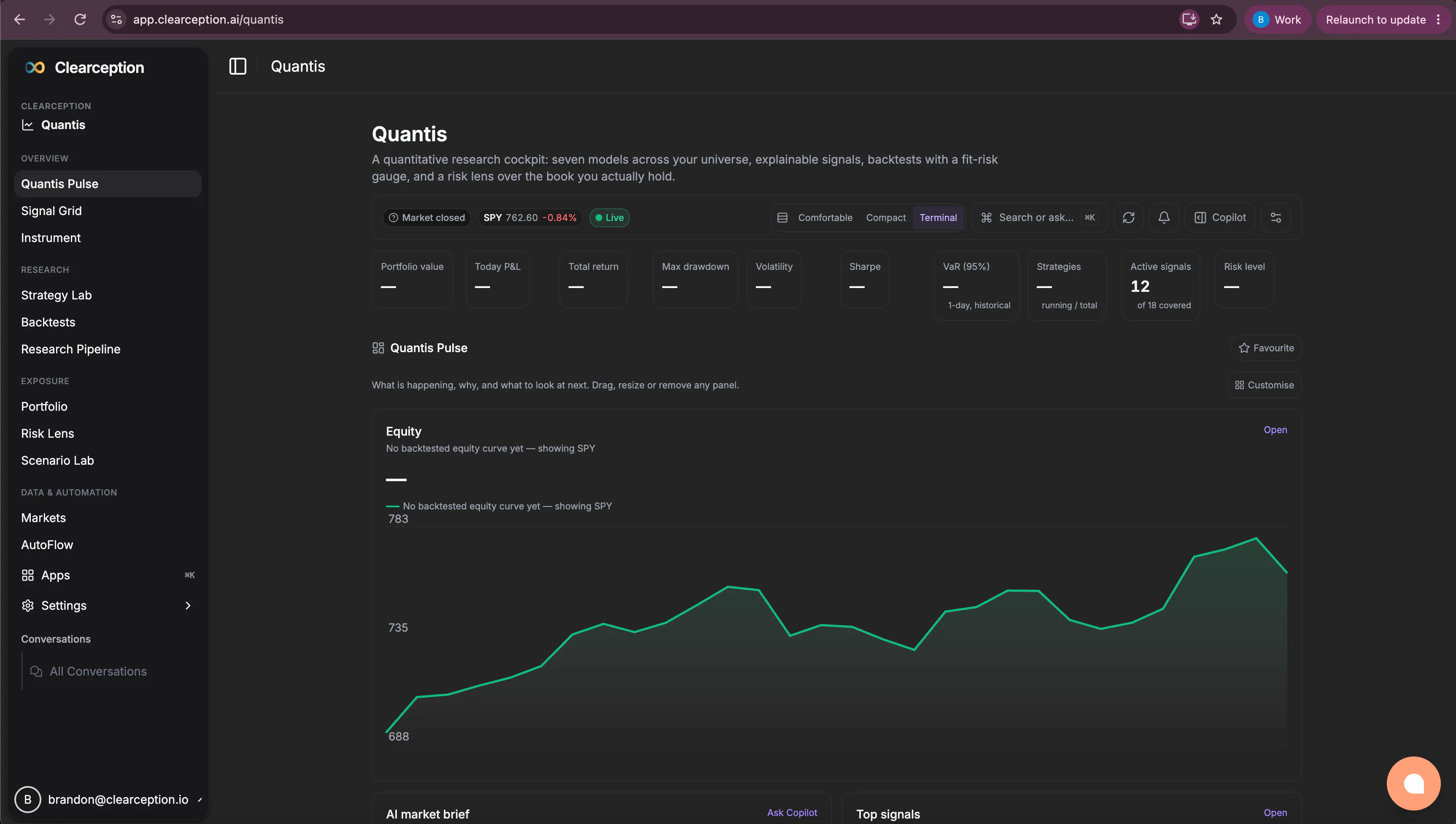This screenshot has height=824, width=1456.
Task: Toggle Favourite for Quantis Pulse
Action: point(1266,347)
